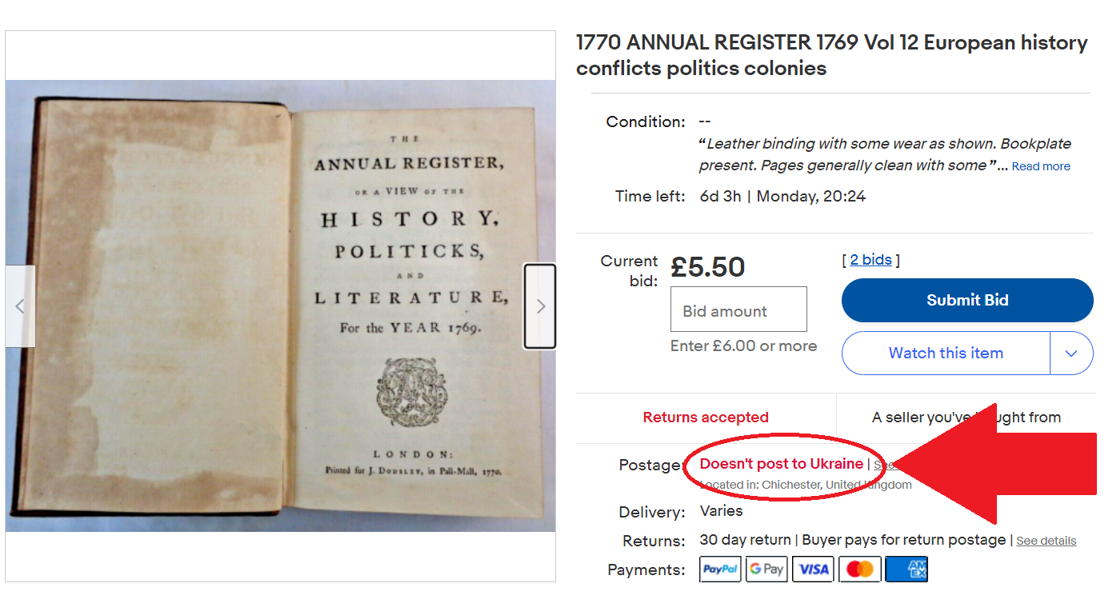Click "A seller you've bought from" text
This screenshot has width=1108, height=600.
(x=966, y=417)
